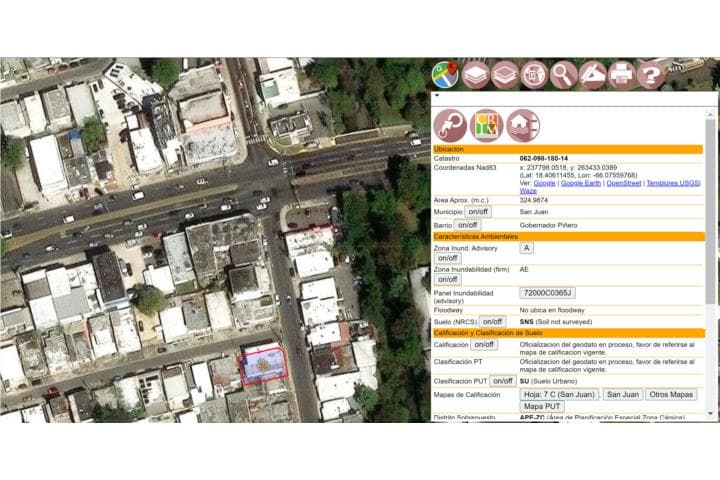
Task: Open the Google Maps icon
Action: pyautogui.click(x=445, y=74)
